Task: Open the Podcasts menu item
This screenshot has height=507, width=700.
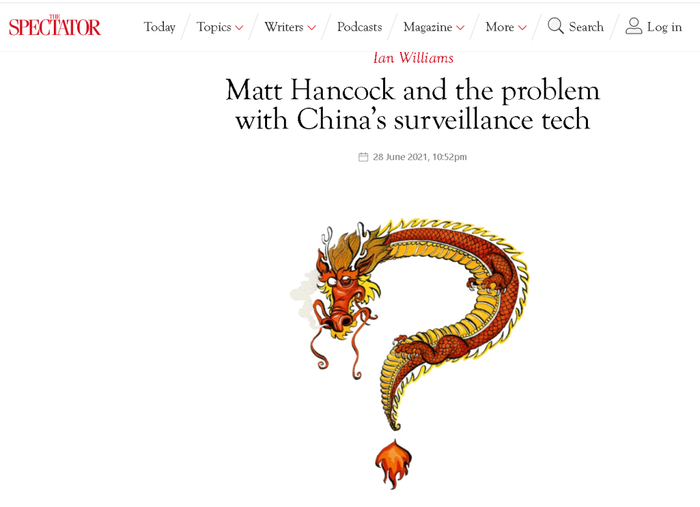Action: [359, 27]
